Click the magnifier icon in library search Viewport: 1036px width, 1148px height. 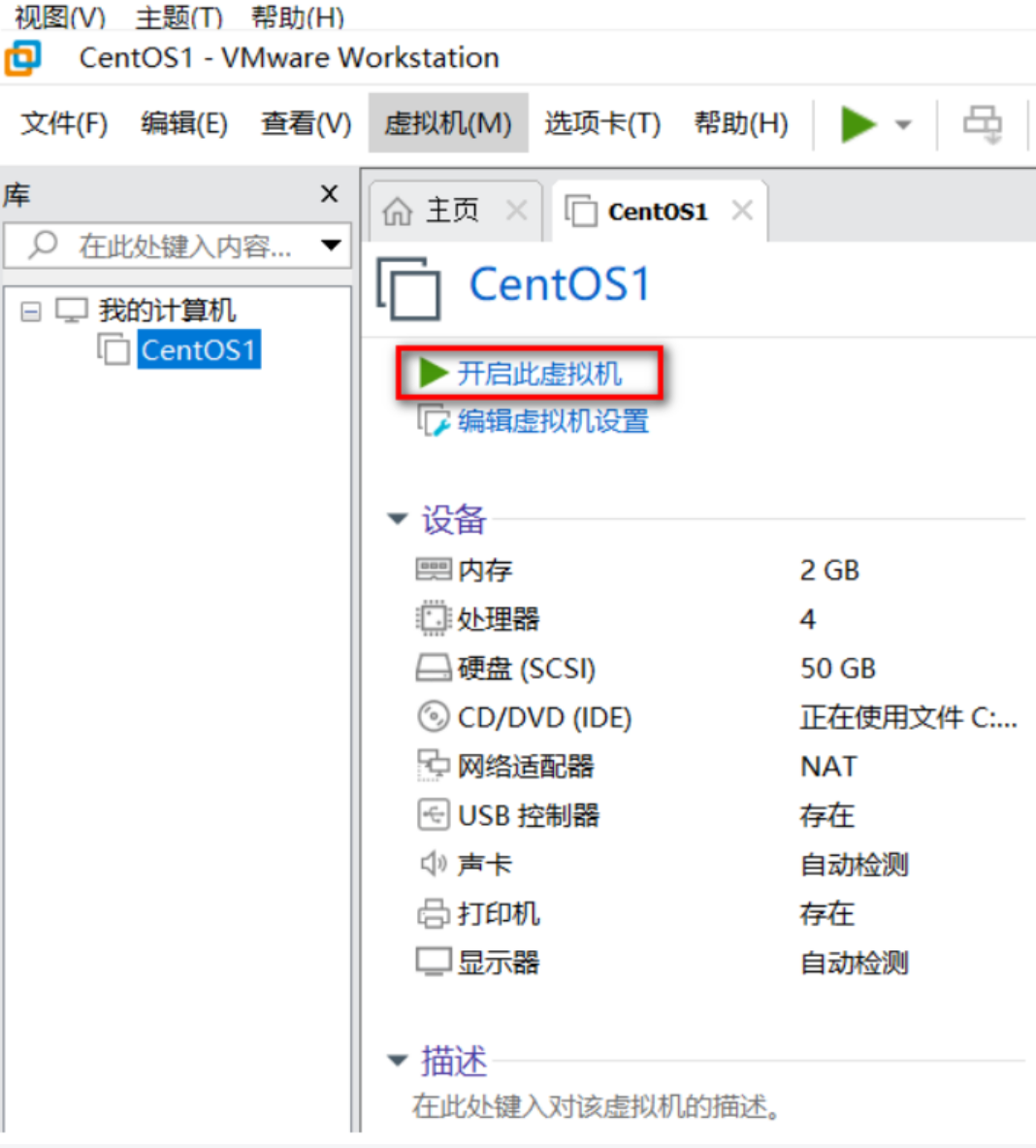tap(43, 246)
